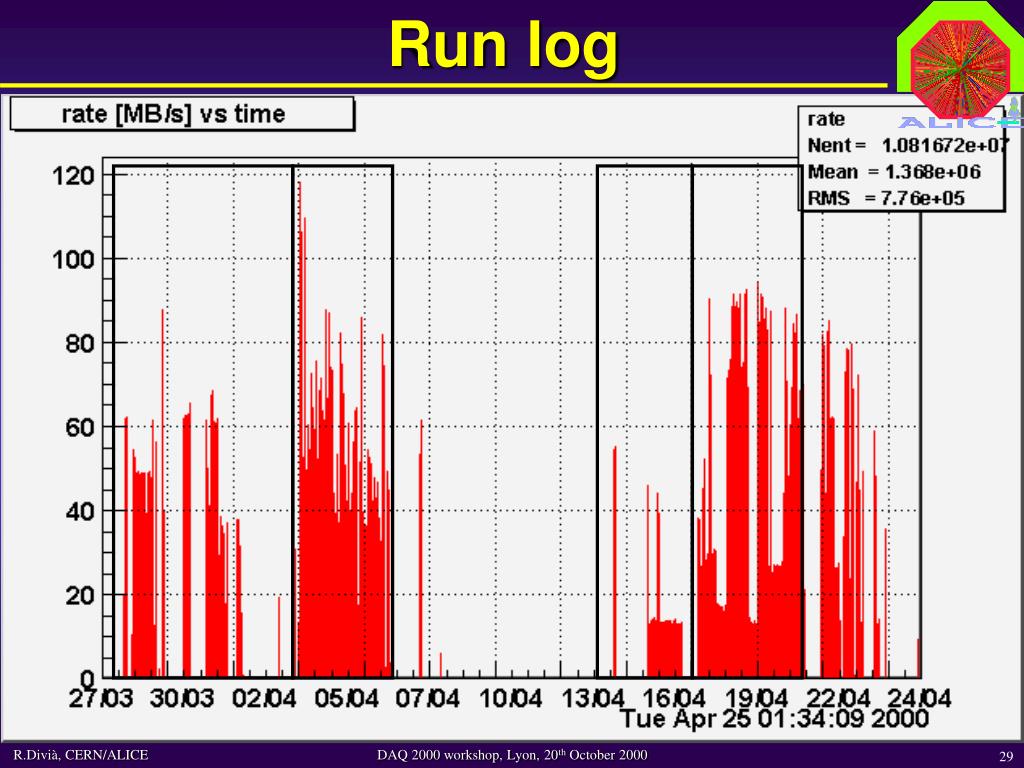This screenshot has width=1024, height=768.
Task: Click the y-axis label 60
Action: tap(80, 428)
